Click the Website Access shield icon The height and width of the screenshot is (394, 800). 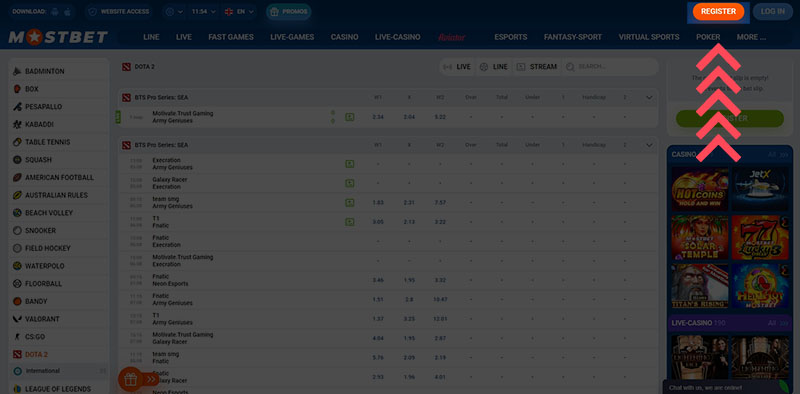[92, 12]
